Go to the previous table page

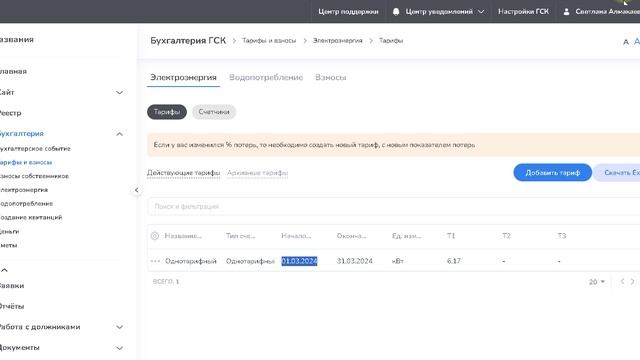pos(622,281)
